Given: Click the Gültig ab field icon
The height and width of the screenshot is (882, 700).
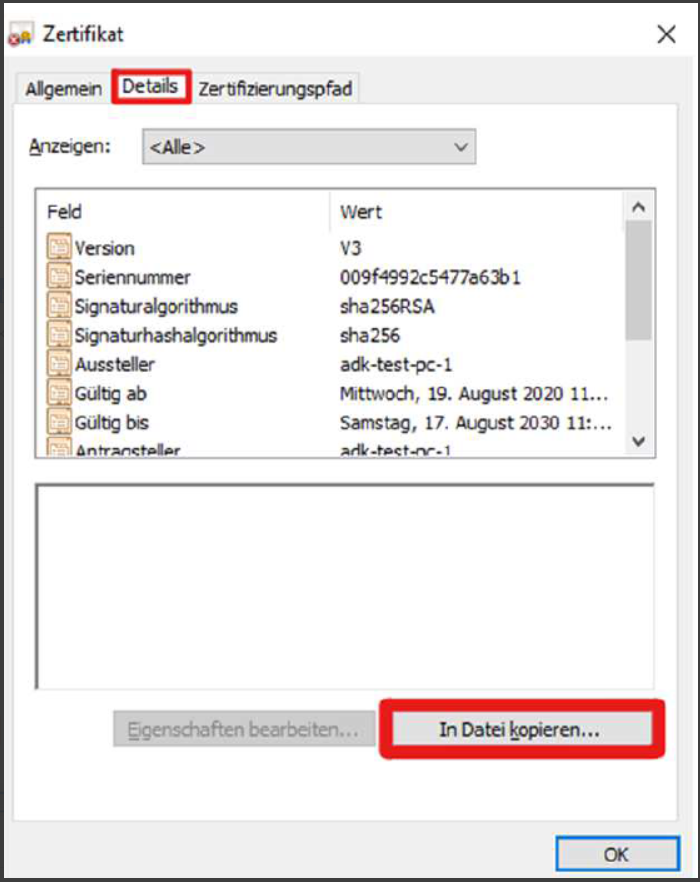Looking at the screenshot, I should 60,393.
